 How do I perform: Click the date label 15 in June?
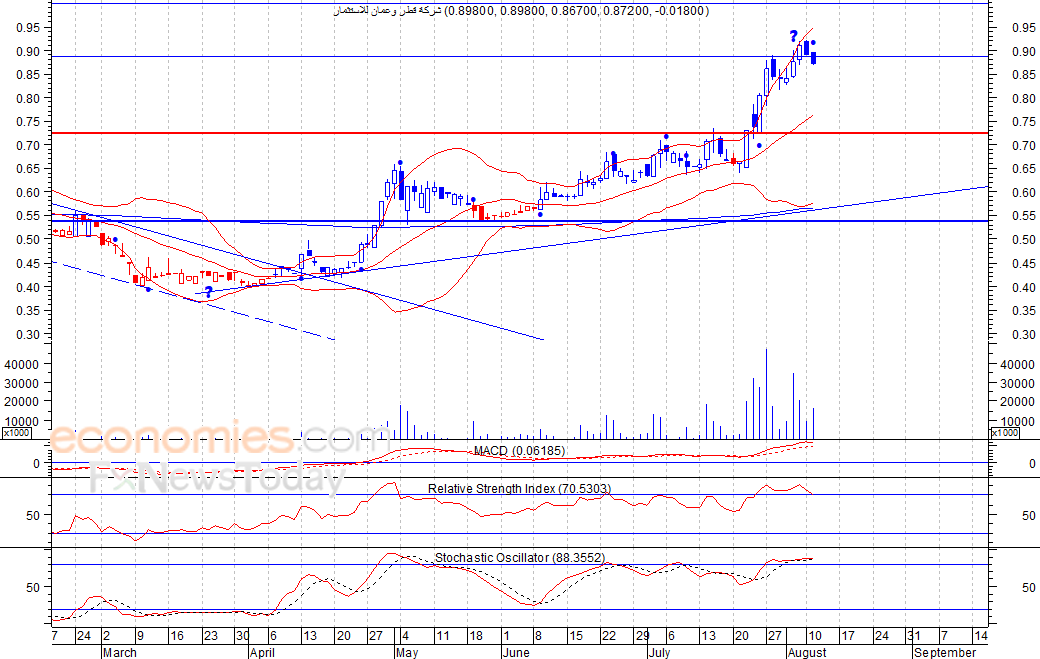click(575, 636)
